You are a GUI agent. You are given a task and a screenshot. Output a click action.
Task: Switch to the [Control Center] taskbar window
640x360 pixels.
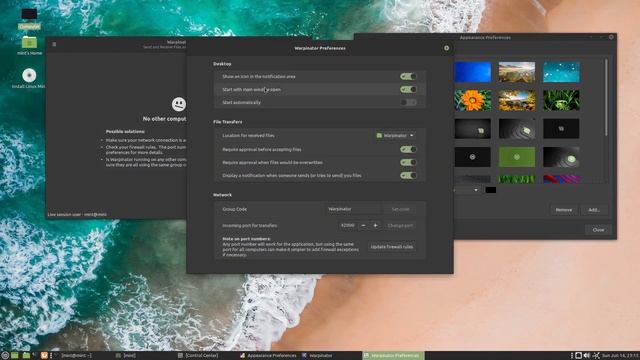tap(201, 356)
